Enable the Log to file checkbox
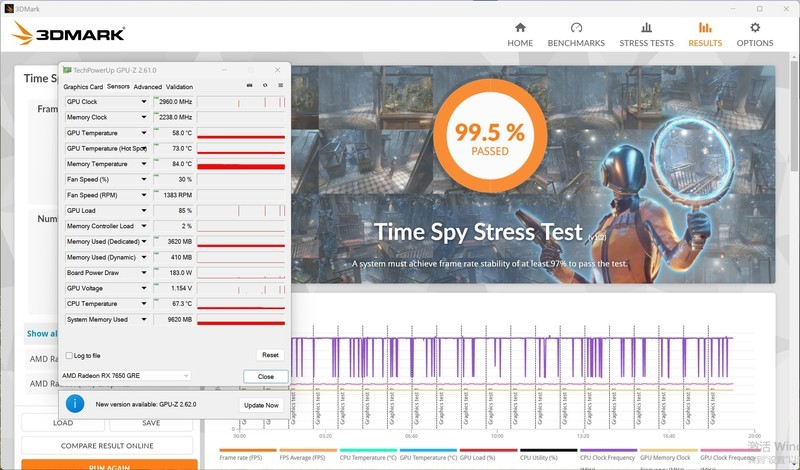 69,356
